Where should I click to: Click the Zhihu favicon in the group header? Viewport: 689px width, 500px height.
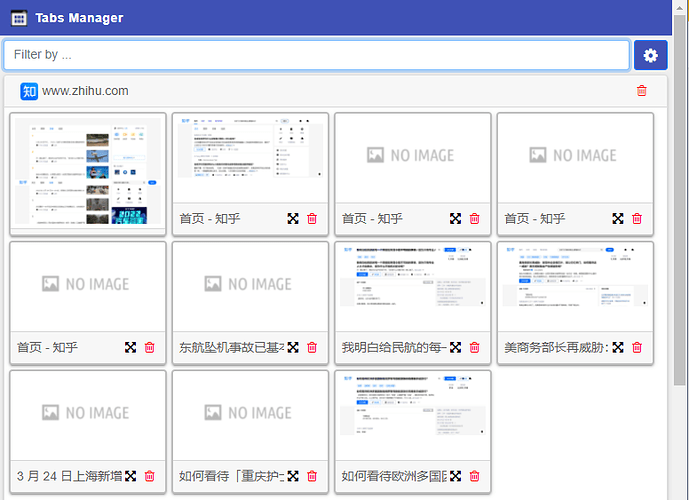pos(29,91)
